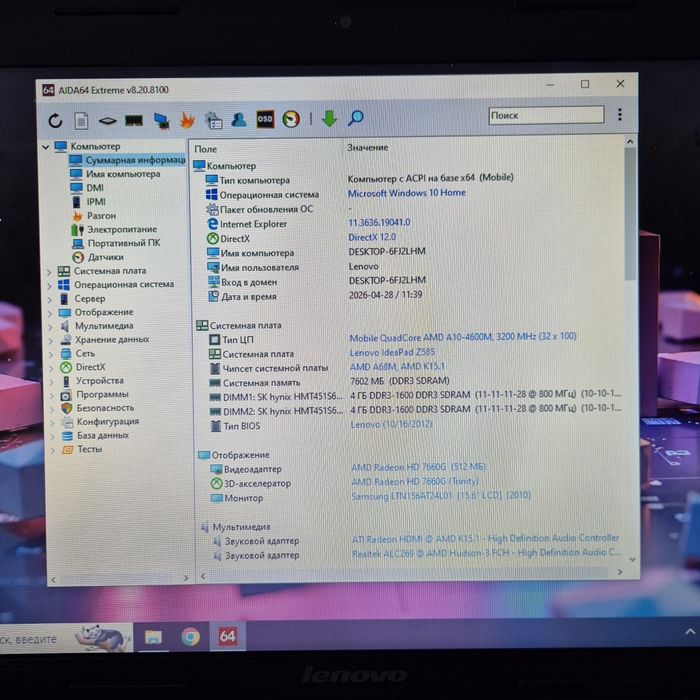Expand the Хранение данных tree node
This screenshot has width=700, height=700.
pyautogui.click(x=50, y=341)
